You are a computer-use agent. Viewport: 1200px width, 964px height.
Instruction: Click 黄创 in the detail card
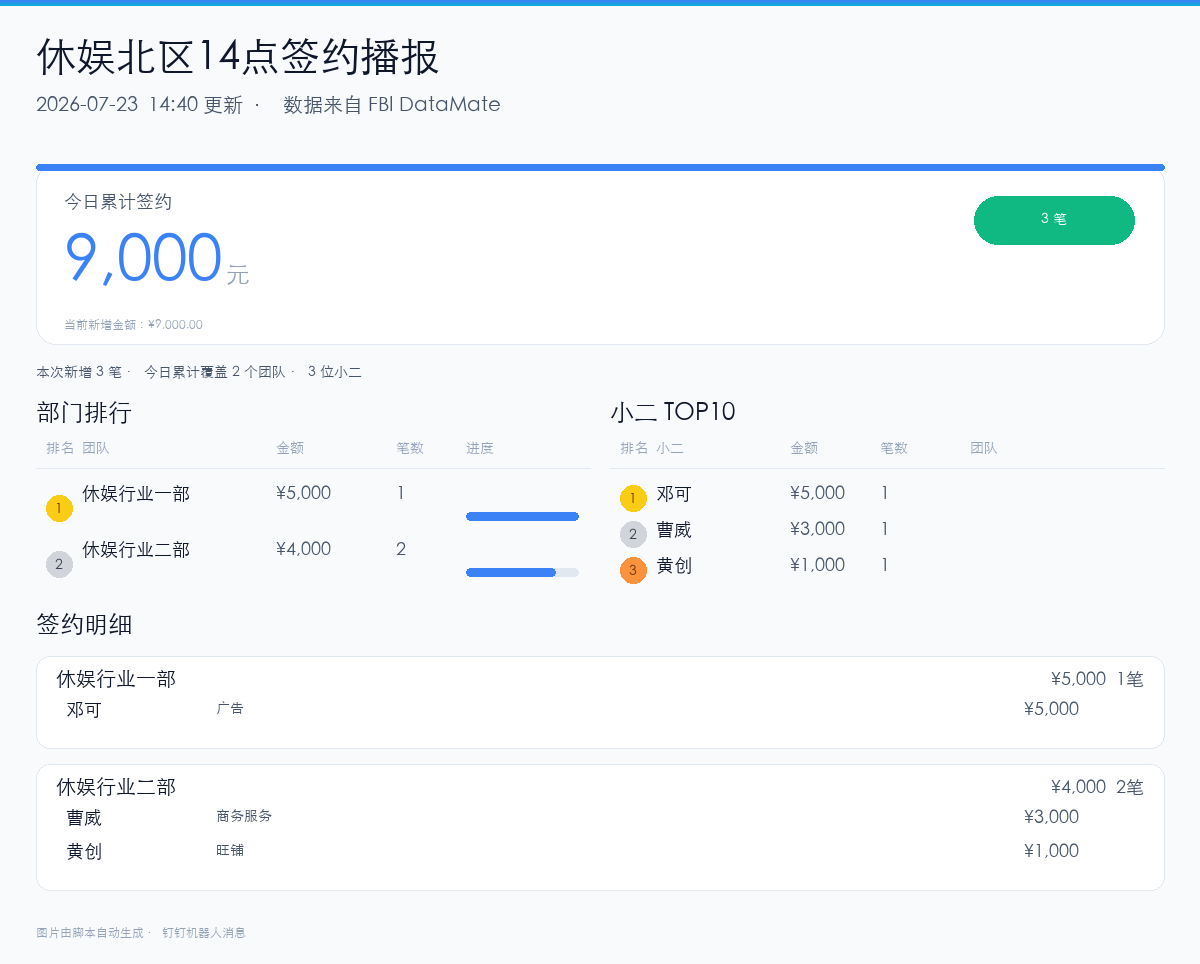coord(84,852)
